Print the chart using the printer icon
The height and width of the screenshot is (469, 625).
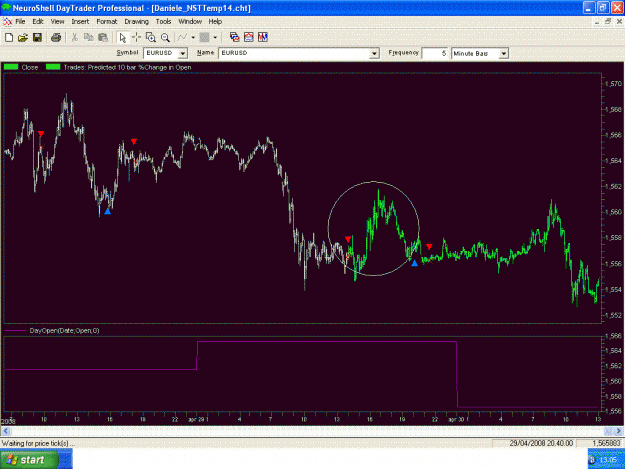(x=56, y=37)
